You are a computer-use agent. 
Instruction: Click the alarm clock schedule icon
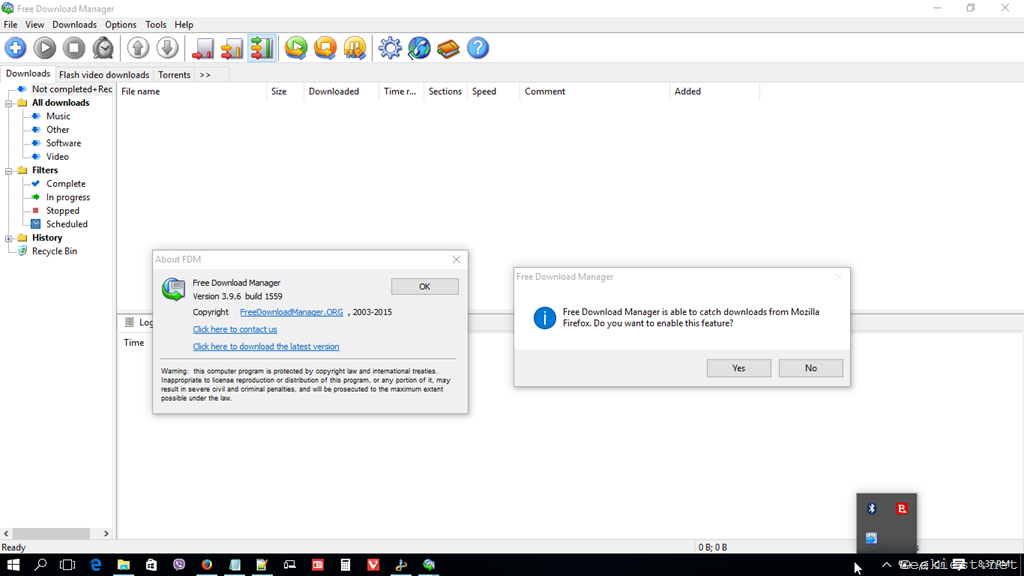coord(103,47)
